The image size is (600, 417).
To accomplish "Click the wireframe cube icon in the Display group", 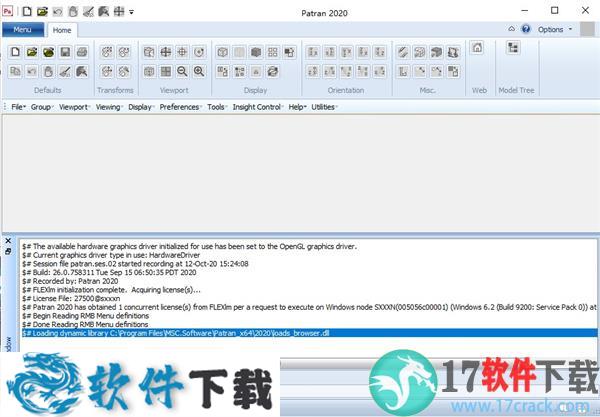I will click(x=222, y=52).
